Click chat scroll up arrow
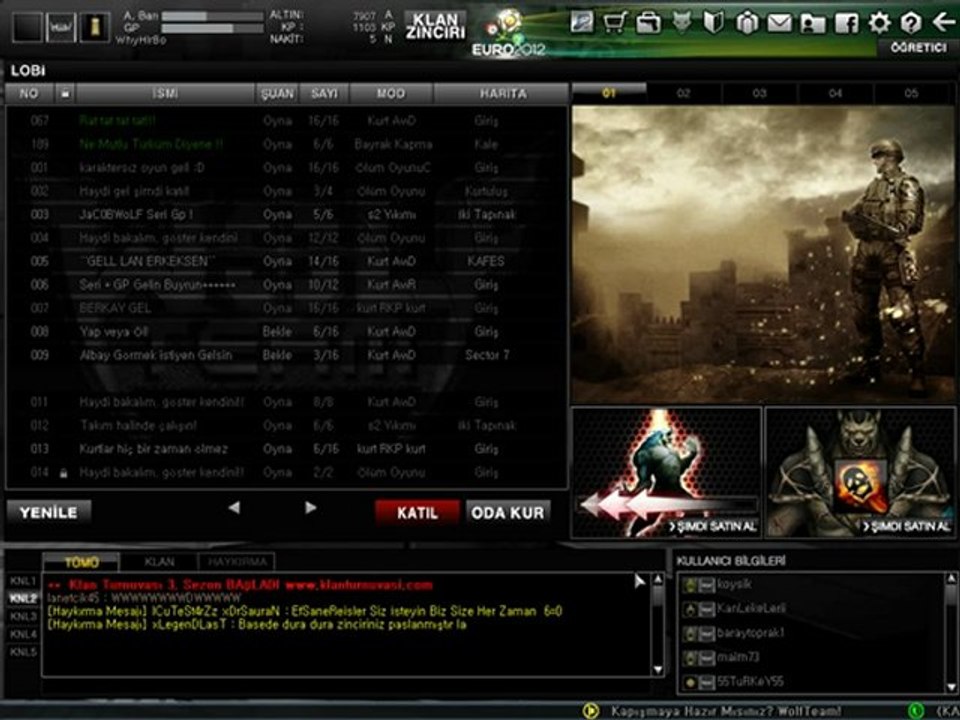 pos(658,579)
